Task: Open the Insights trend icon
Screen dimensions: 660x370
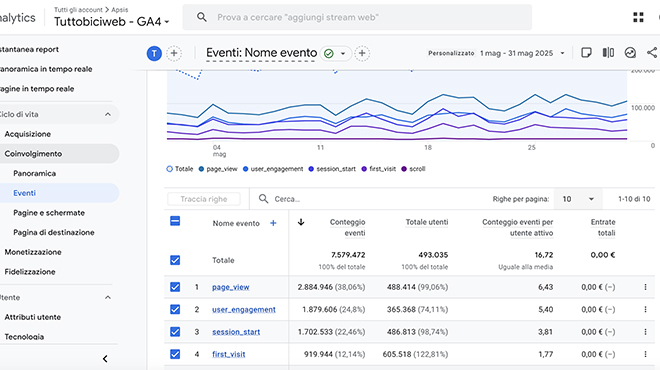Action: click(x=630, y=53)
